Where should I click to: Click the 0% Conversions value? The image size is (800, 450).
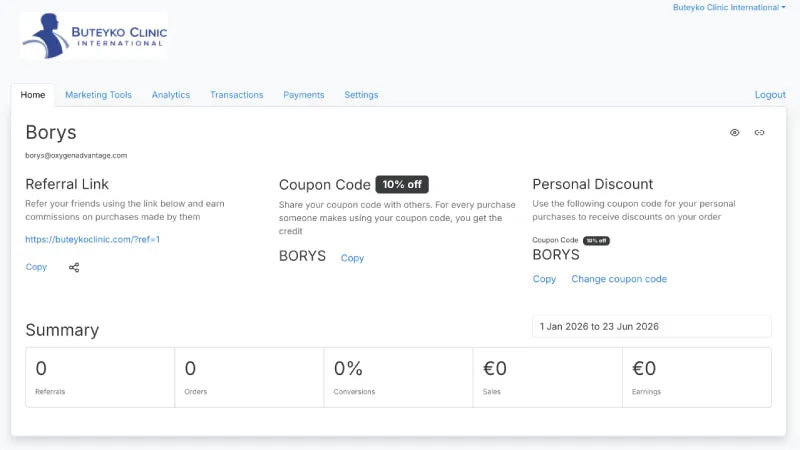348,368
